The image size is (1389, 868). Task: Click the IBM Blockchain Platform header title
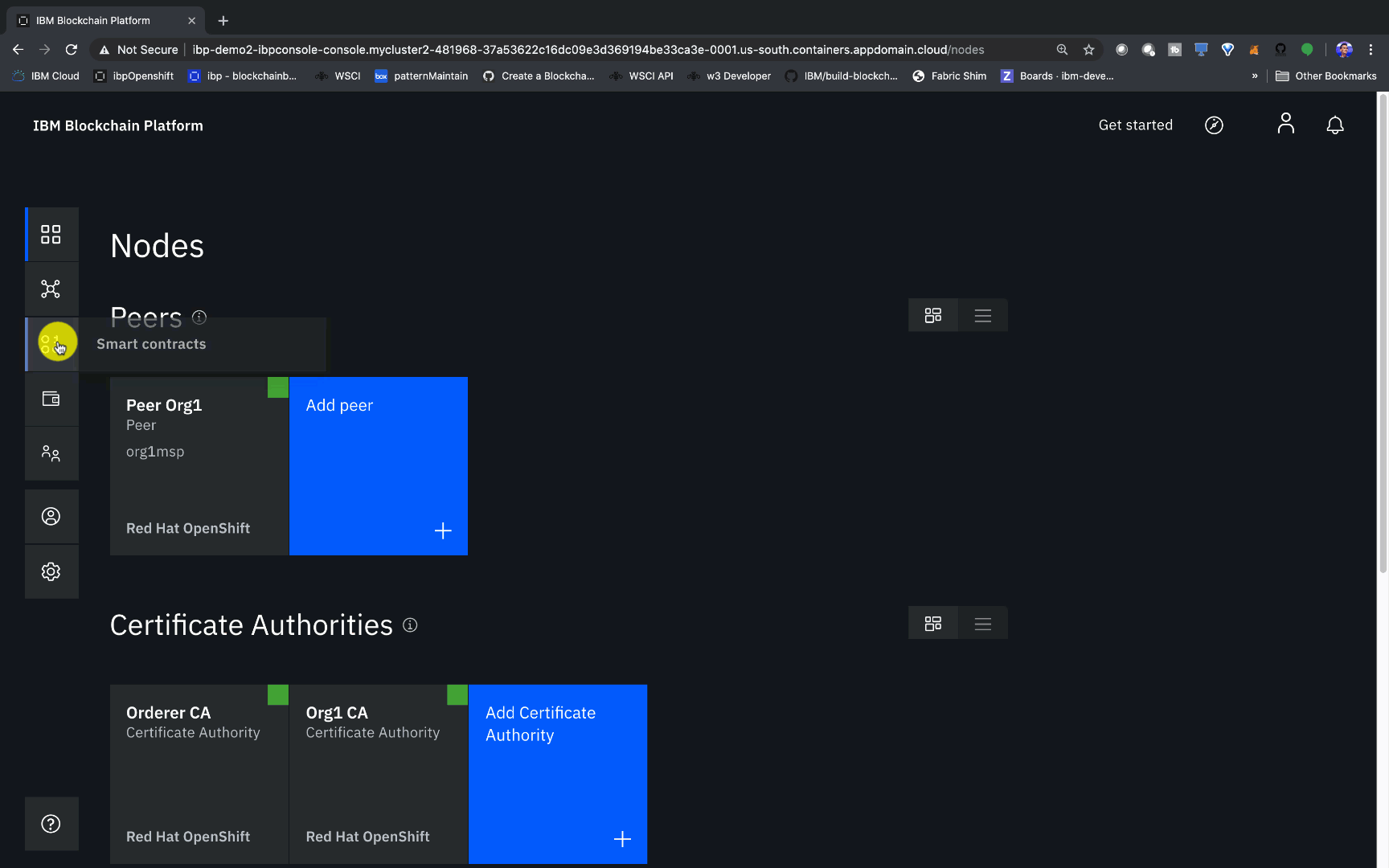(118, 125)
